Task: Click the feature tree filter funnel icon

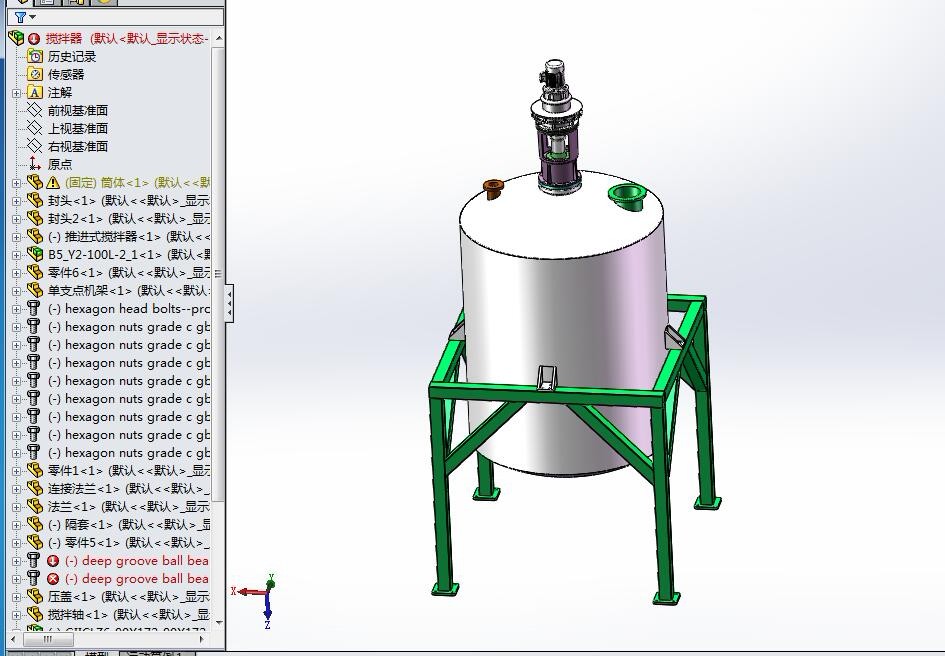Action: [20, 17]
